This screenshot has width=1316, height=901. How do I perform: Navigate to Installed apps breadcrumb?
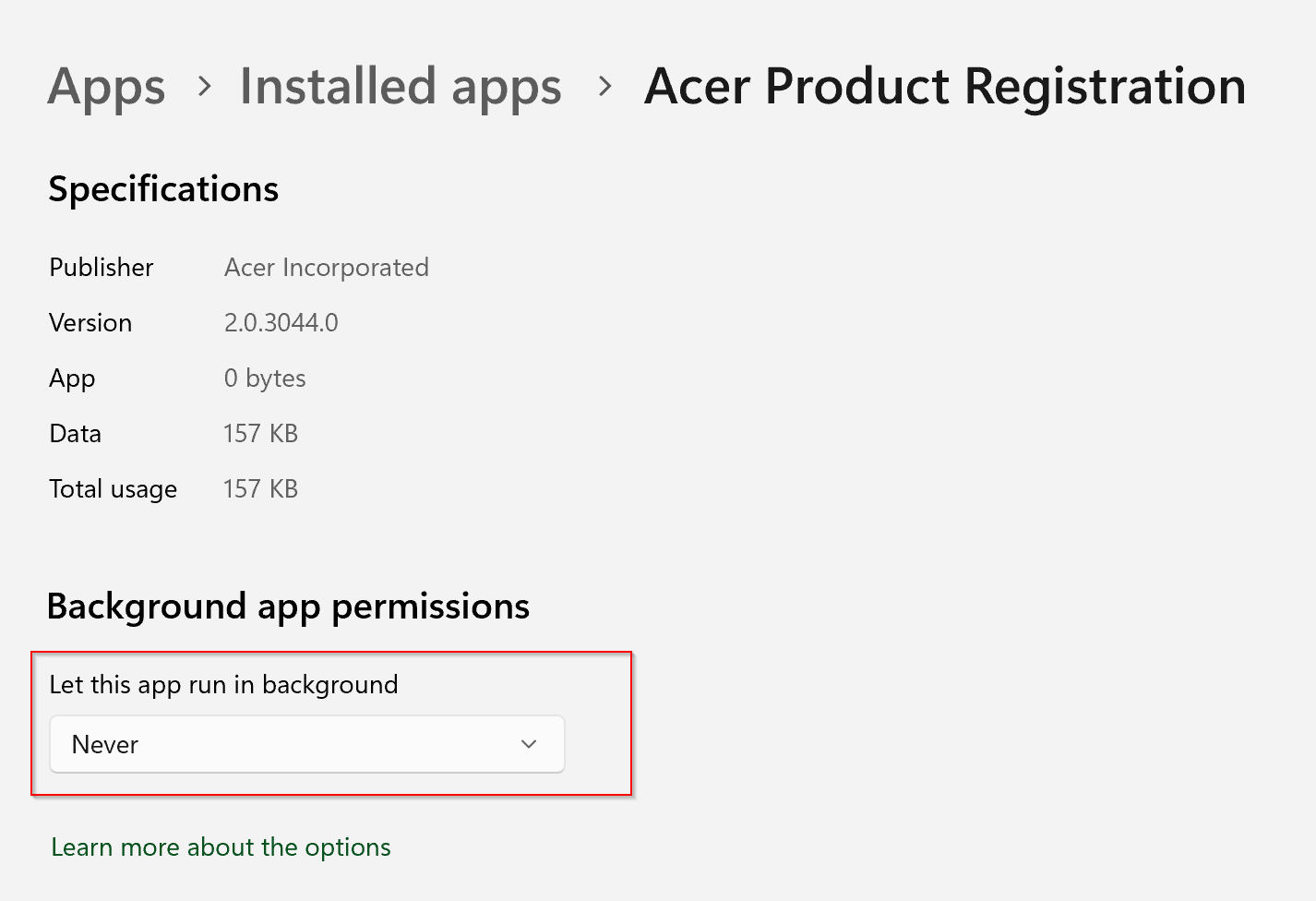pos(401,88)
